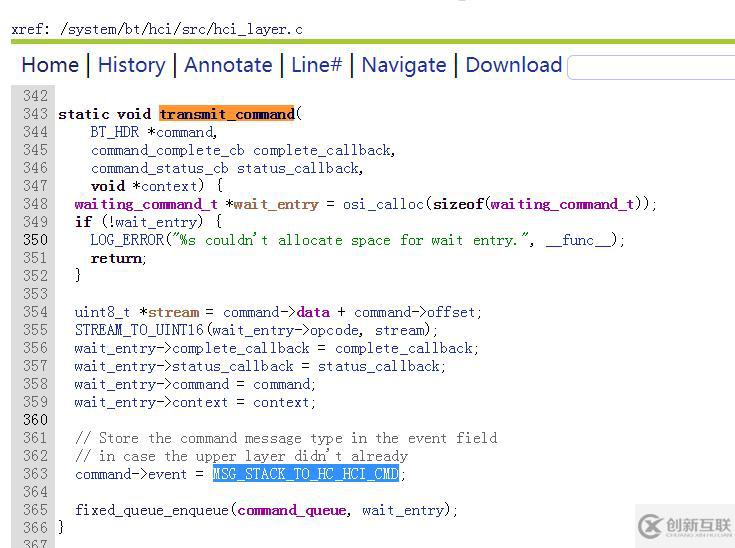Click 'command_complete_cb complete_callback' parameter line
735x548 pixels.
pos(243,150)
